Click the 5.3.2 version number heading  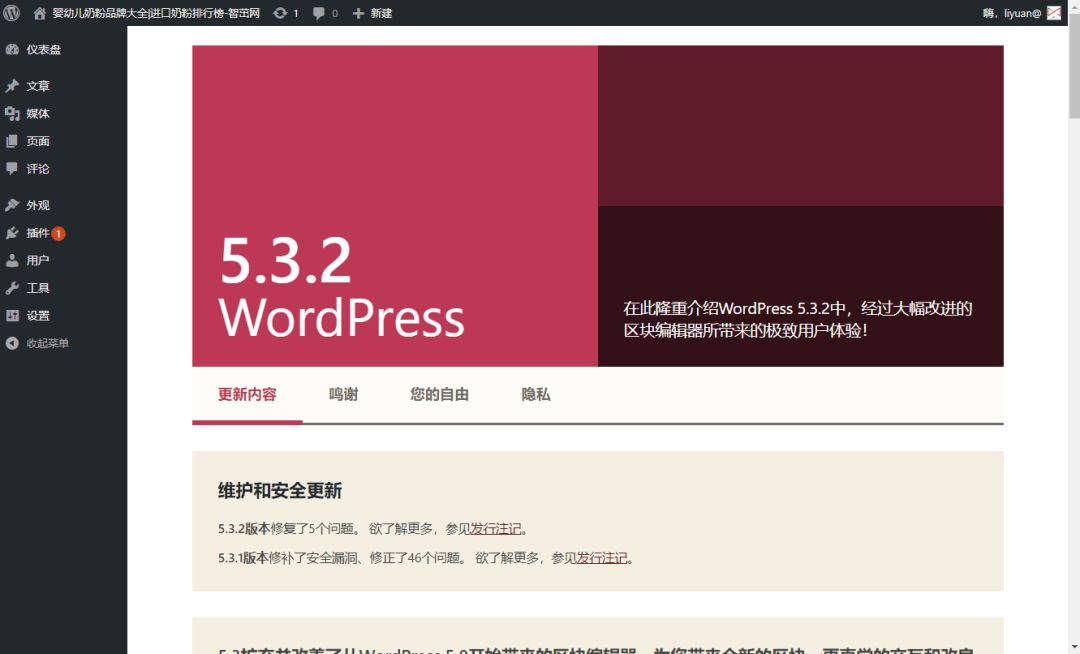285,261
